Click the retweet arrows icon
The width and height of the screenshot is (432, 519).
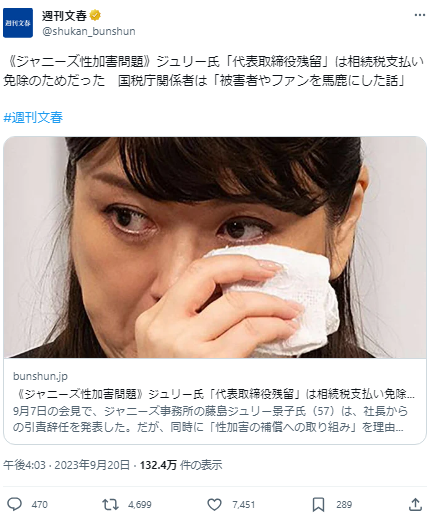coord(110,504)
